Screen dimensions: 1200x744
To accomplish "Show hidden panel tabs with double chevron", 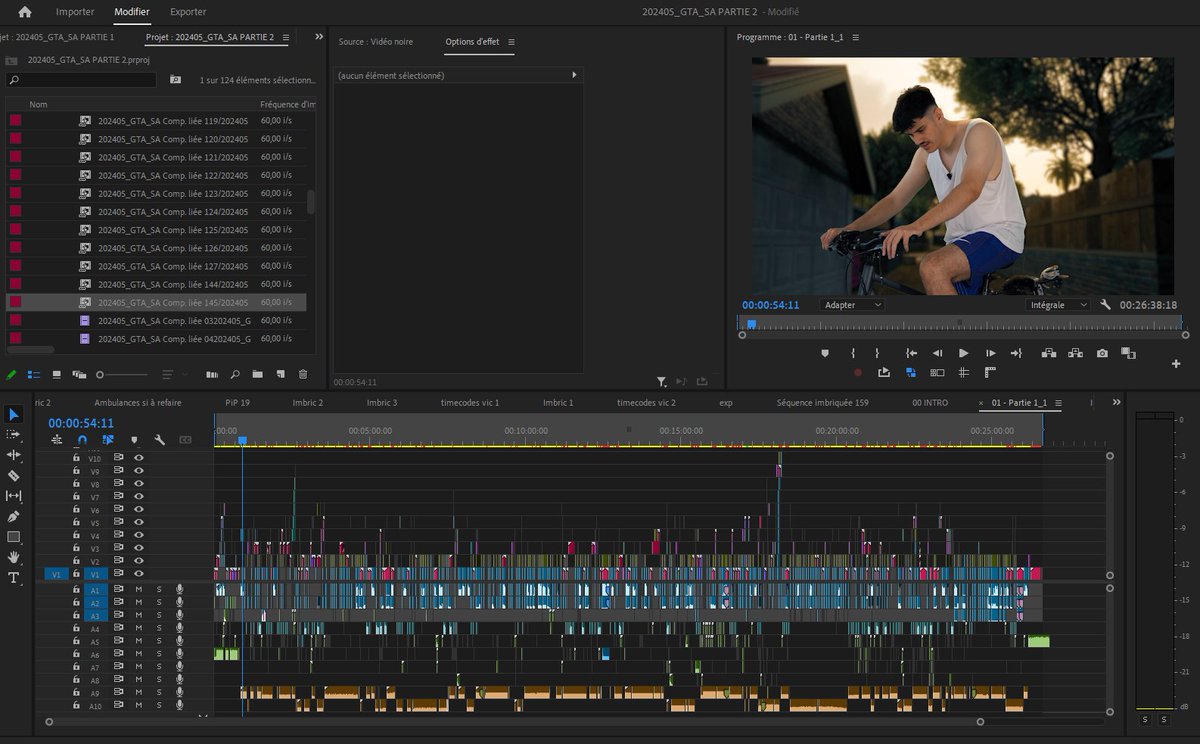I will (x=319, y=37).
